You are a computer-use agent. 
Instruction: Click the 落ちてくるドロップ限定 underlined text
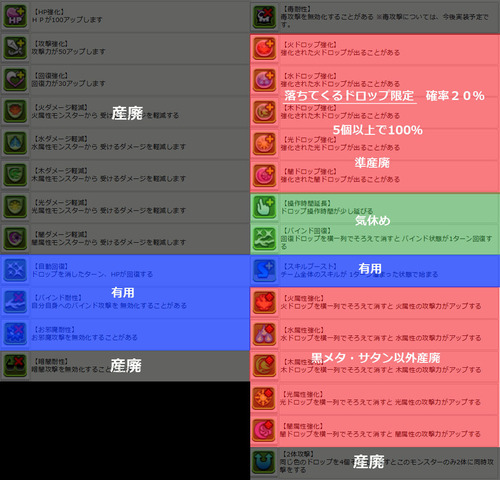pyautogui.click(x=349, y=96)
